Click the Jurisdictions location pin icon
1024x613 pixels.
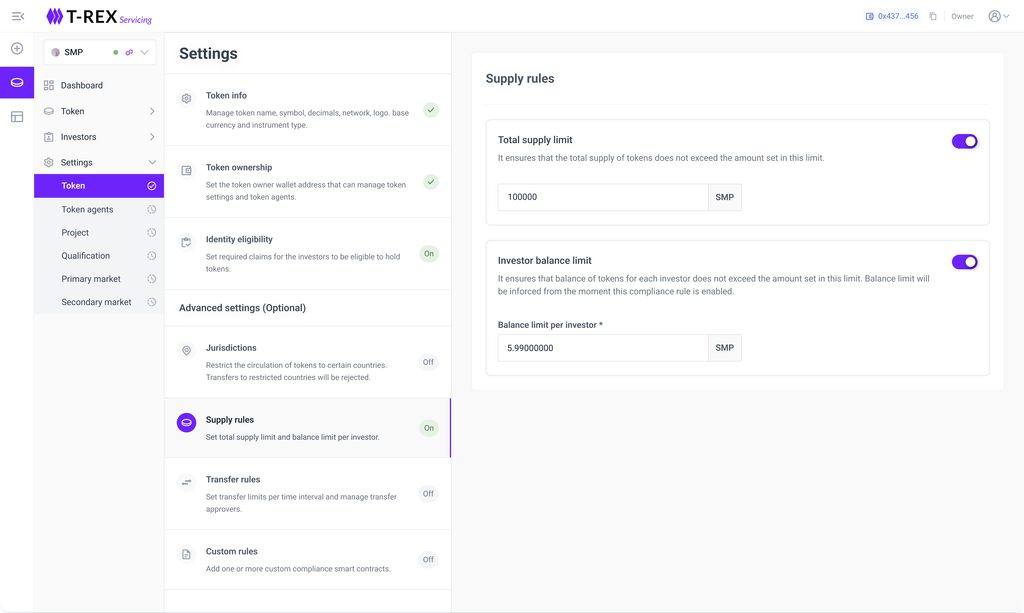tap(186, 351)
